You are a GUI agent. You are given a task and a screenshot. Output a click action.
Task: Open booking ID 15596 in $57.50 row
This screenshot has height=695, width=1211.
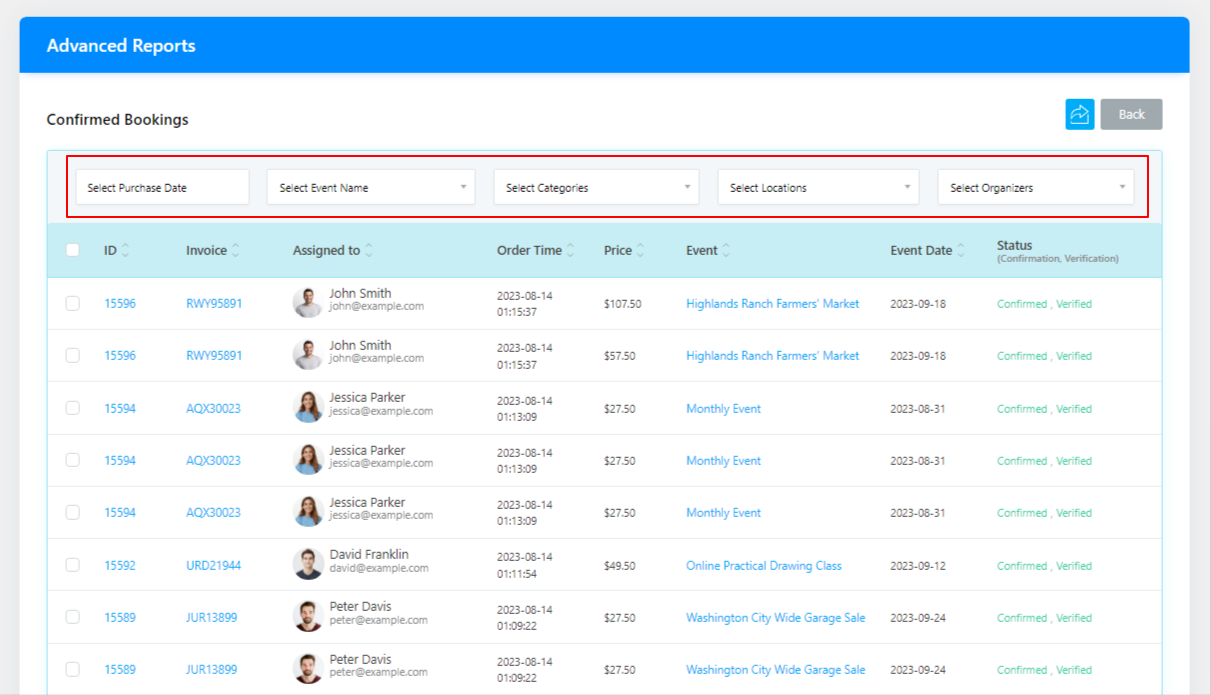[120, 356]
